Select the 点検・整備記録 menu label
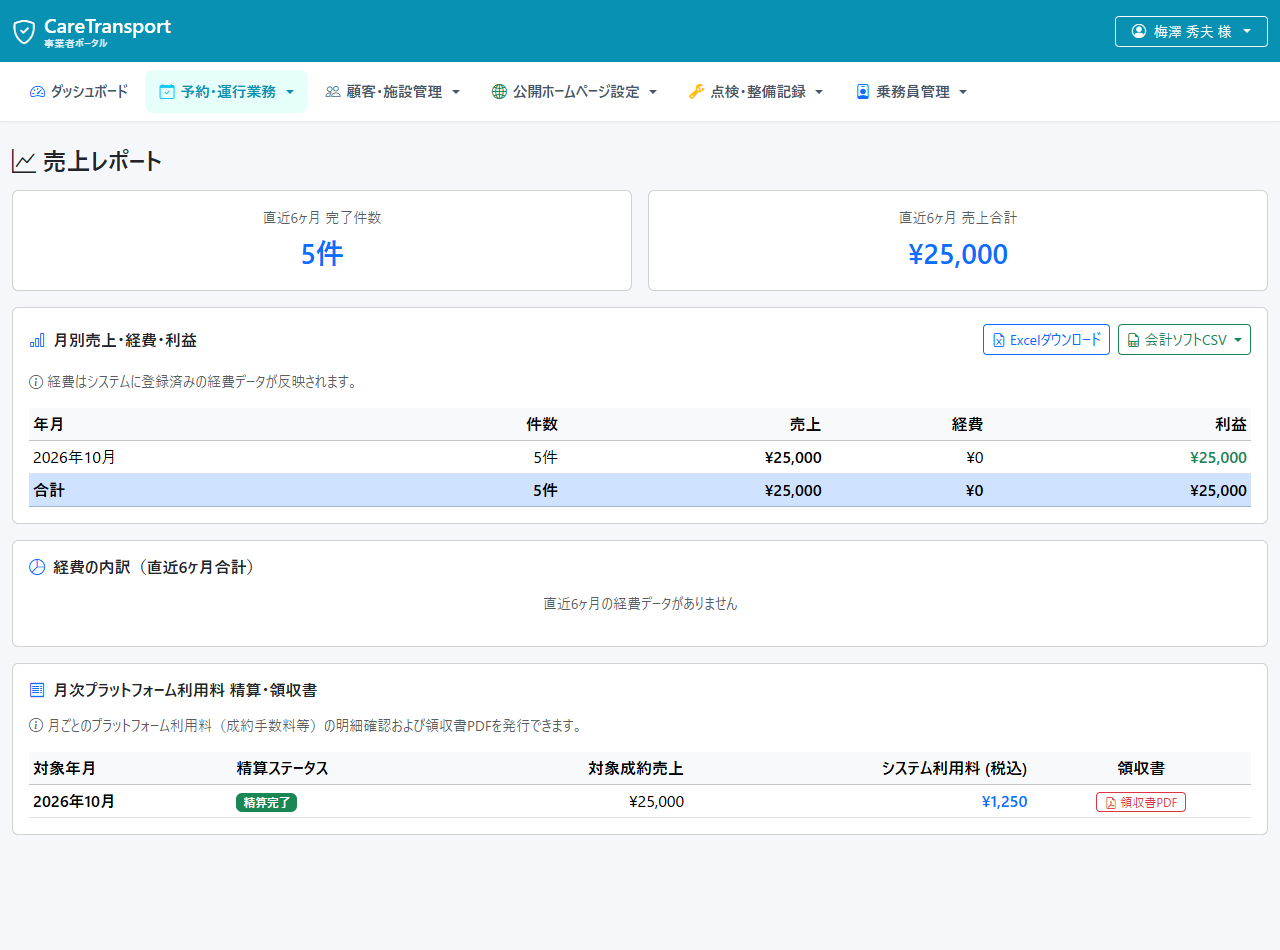Viewport: 1280px width, 950px height. tap(758, 92)
